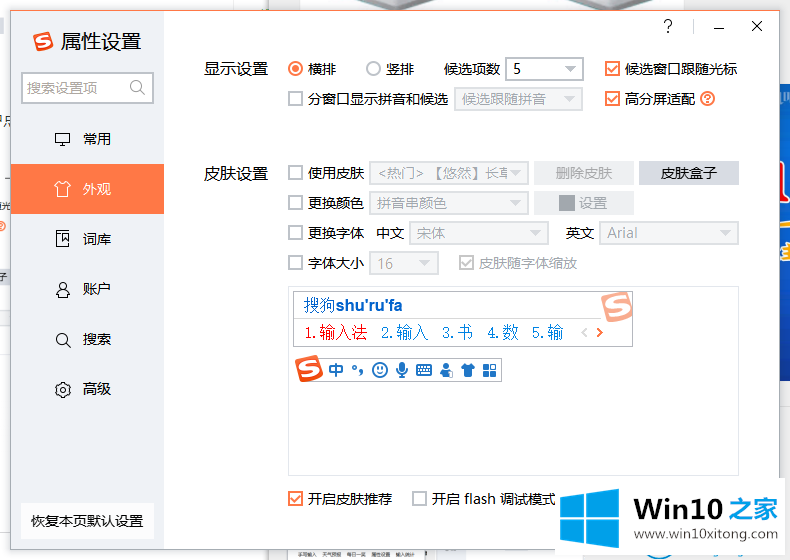Enable the 分窗口显示拼音和候选 checkbox
The image size is (790, 560).
[295, 99]
